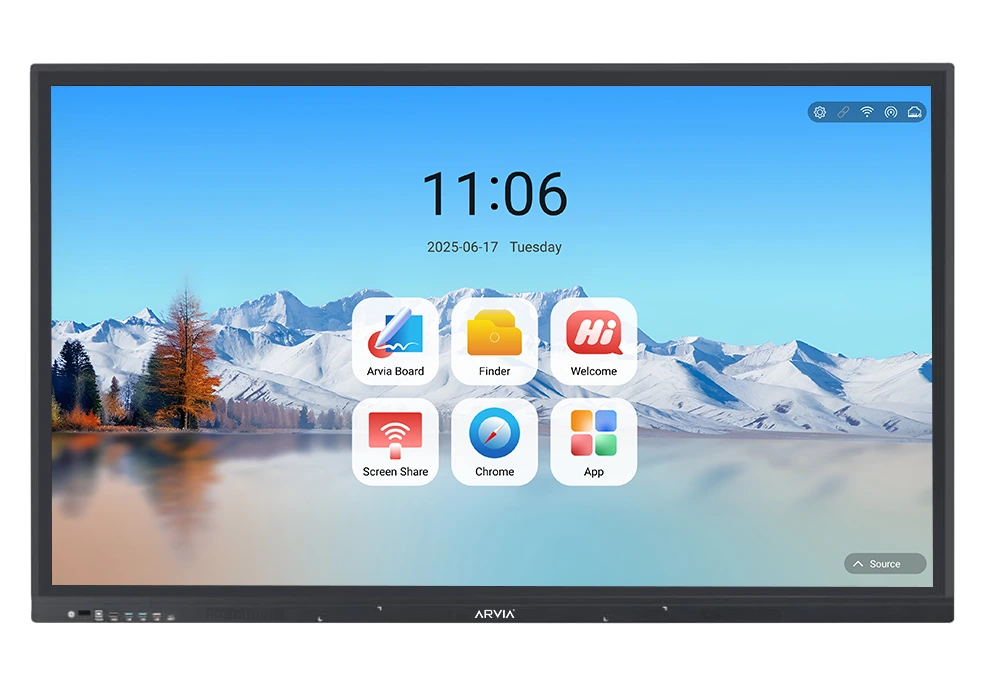
Task: Open the Welcome app
Action: pos(594,341)
